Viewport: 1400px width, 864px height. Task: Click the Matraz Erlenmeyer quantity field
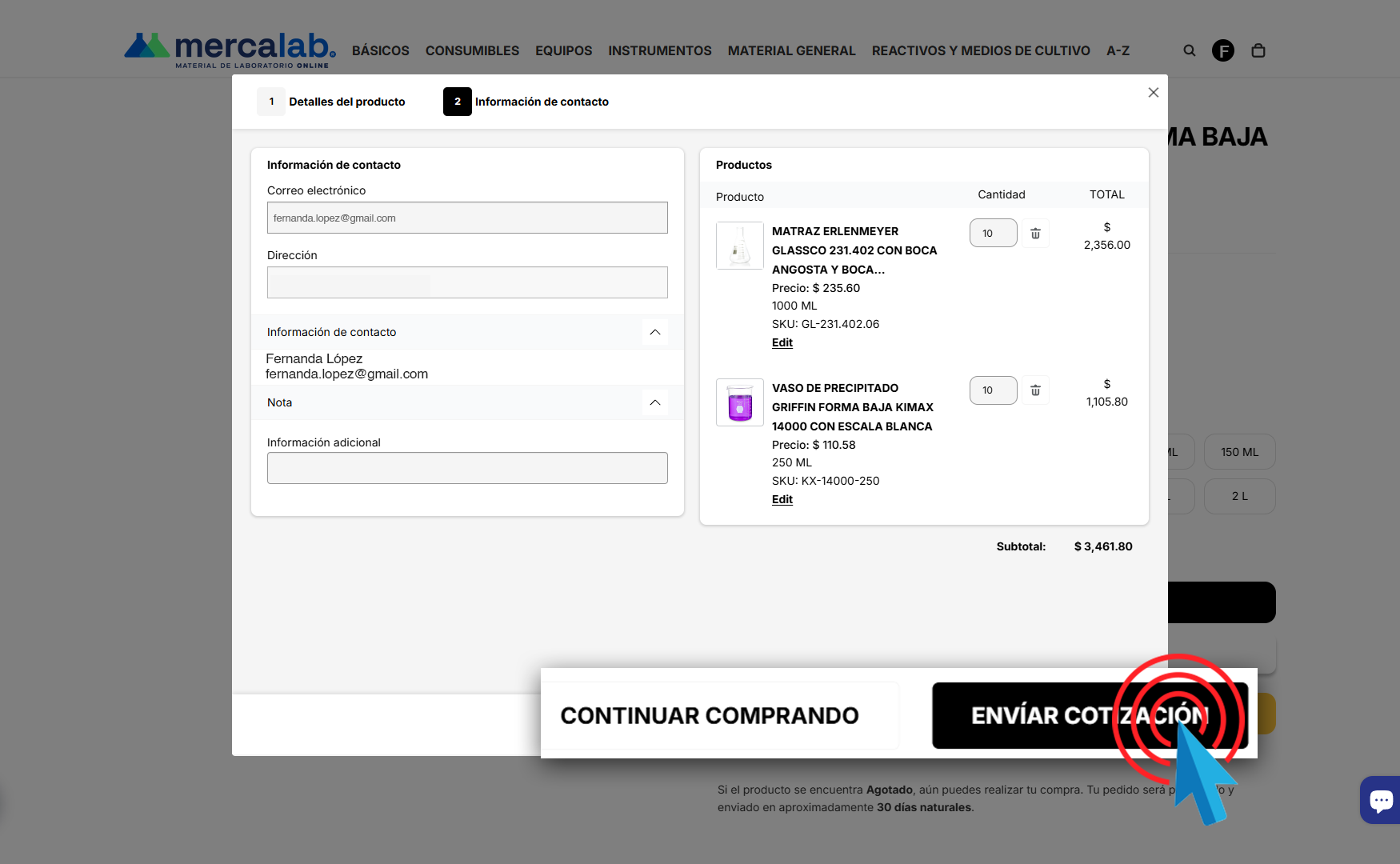[993, 234]
